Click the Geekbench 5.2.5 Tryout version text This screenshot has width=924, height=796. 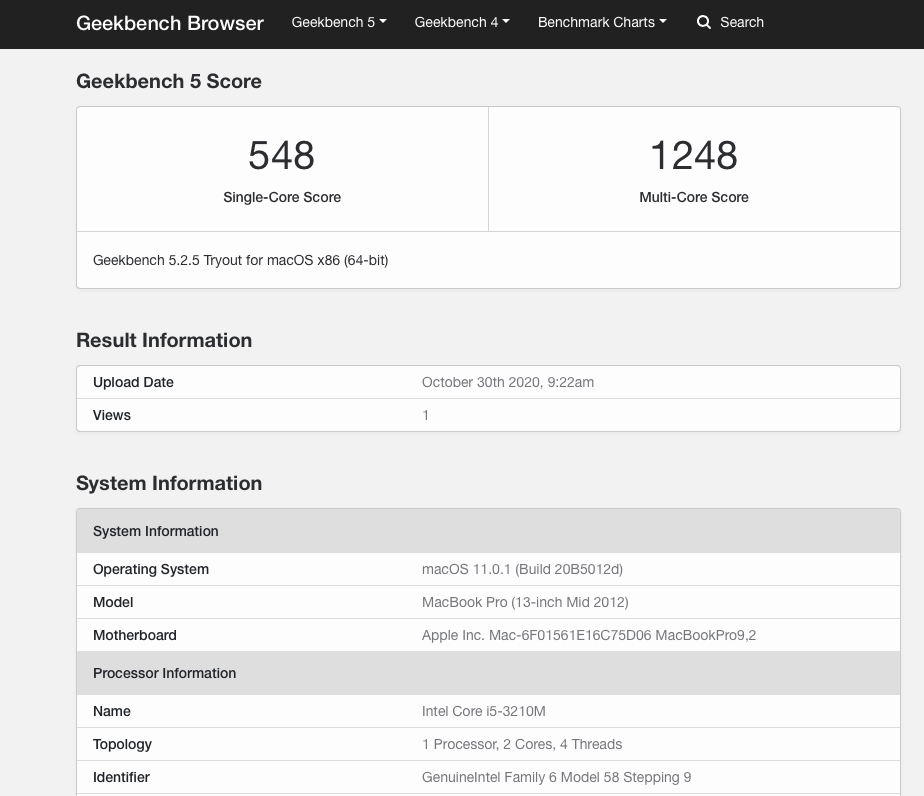pos(240,260)
